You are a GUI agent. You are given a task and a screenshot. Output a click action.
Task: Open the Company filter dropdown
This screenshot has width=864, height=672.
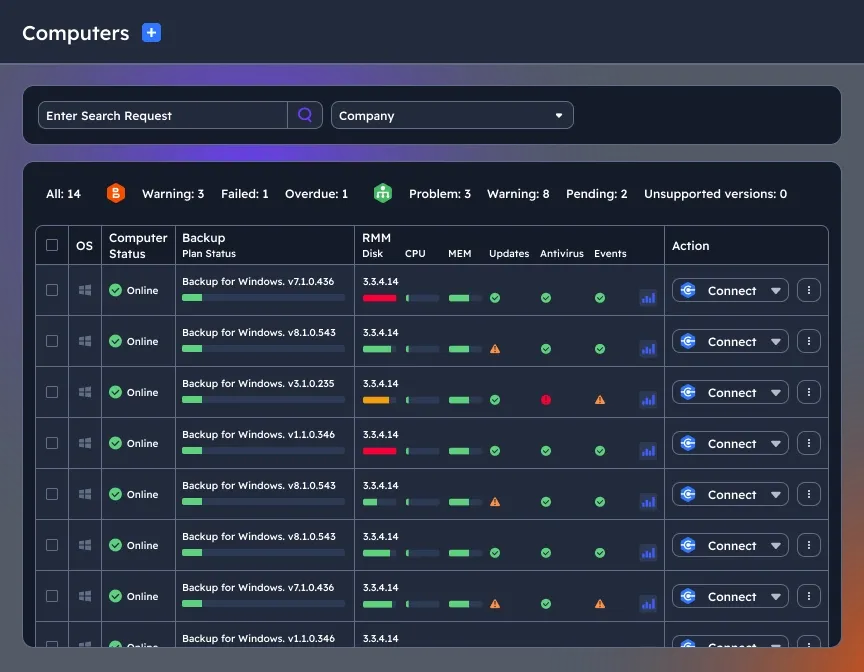452,115
